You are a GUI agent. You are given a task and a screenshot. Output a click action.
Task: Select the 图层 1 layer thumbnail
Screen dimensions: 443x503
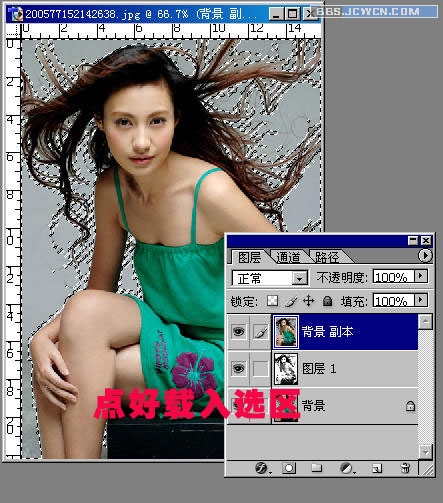tap(286, 369)
